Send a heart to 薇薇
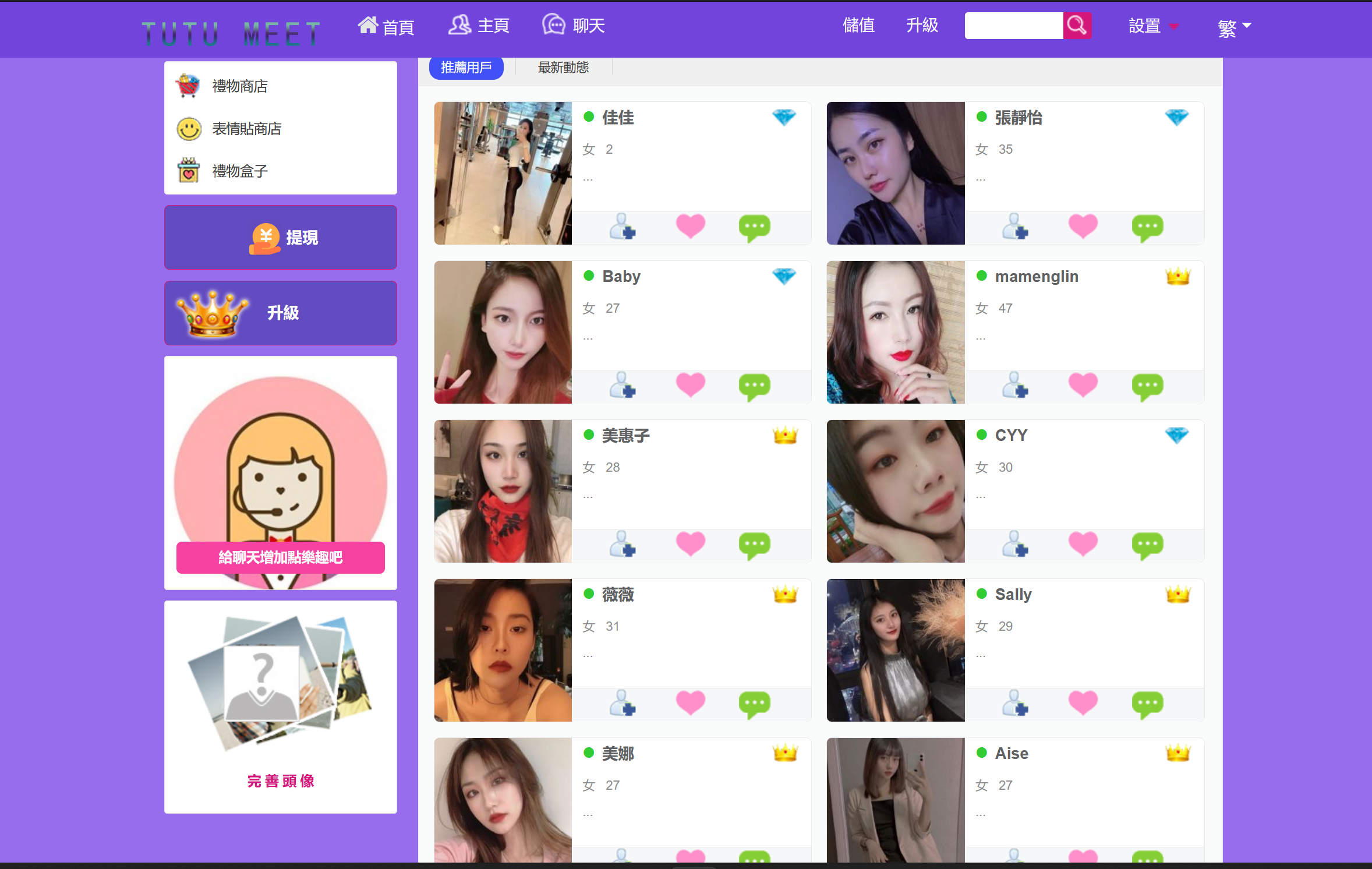Viewport: 1372px width, 869px height. click(x=690, y=704)
